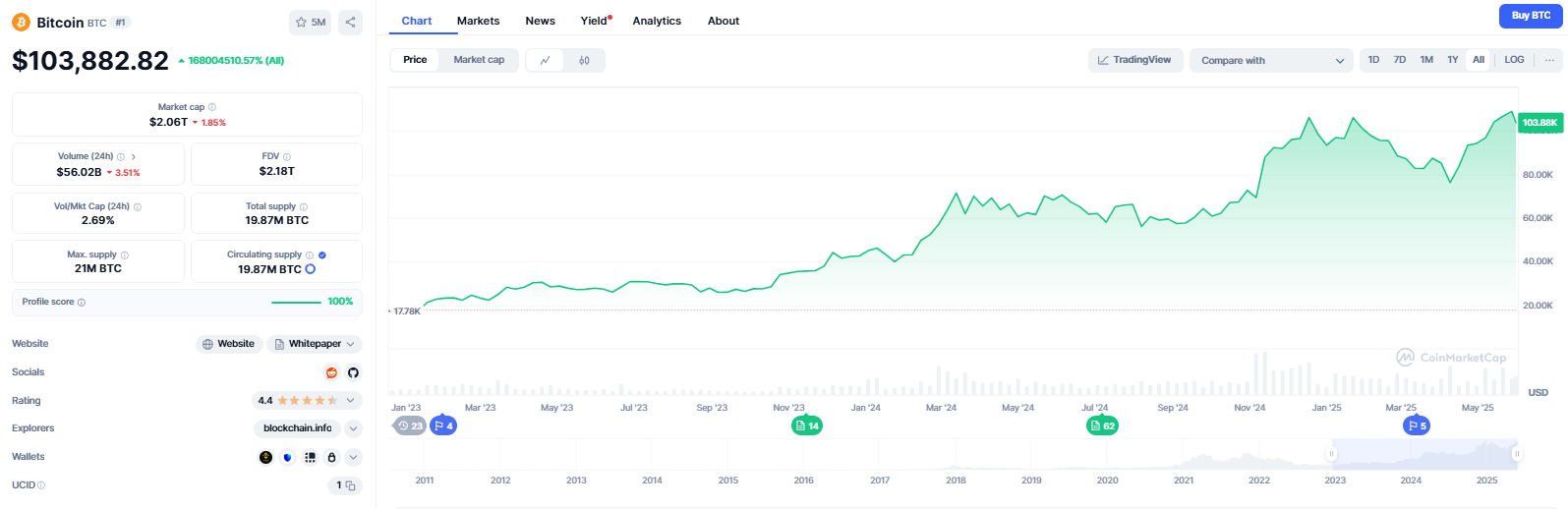Open Volume (24h) info icon

[121, 156]
